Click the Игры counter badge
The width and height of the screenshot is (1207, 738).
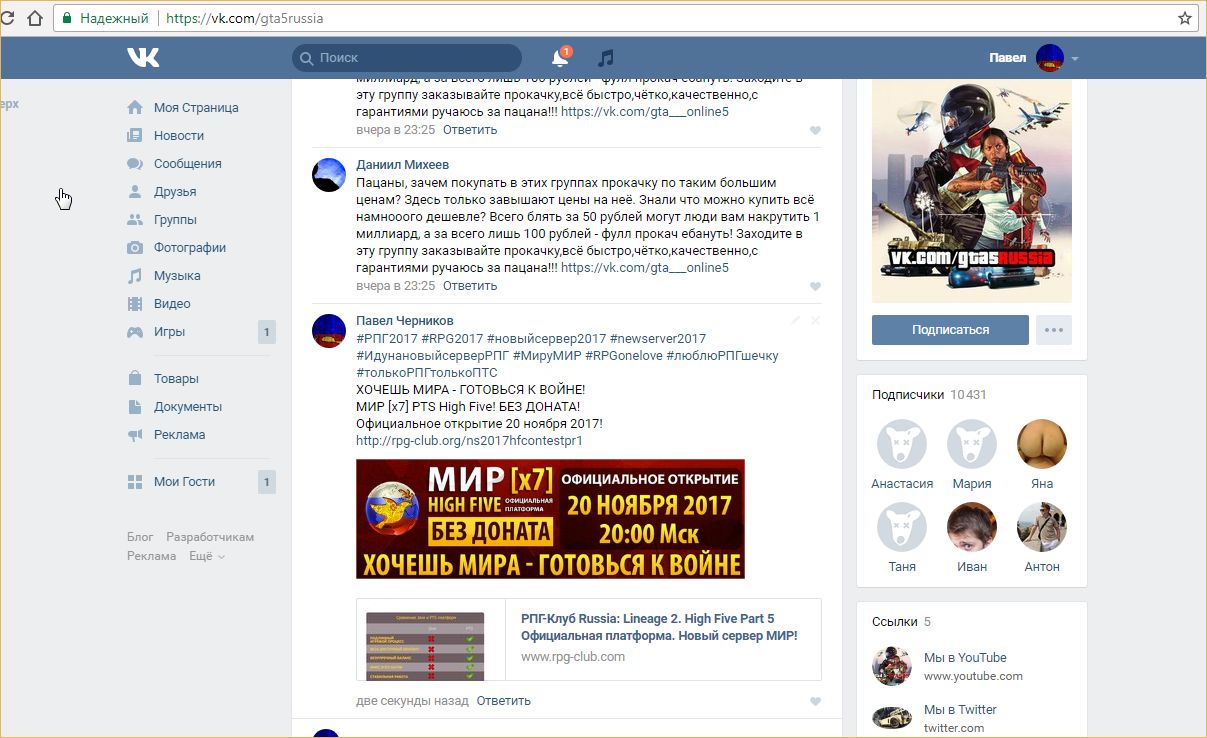pyautogui.click(x=267, y=332)
